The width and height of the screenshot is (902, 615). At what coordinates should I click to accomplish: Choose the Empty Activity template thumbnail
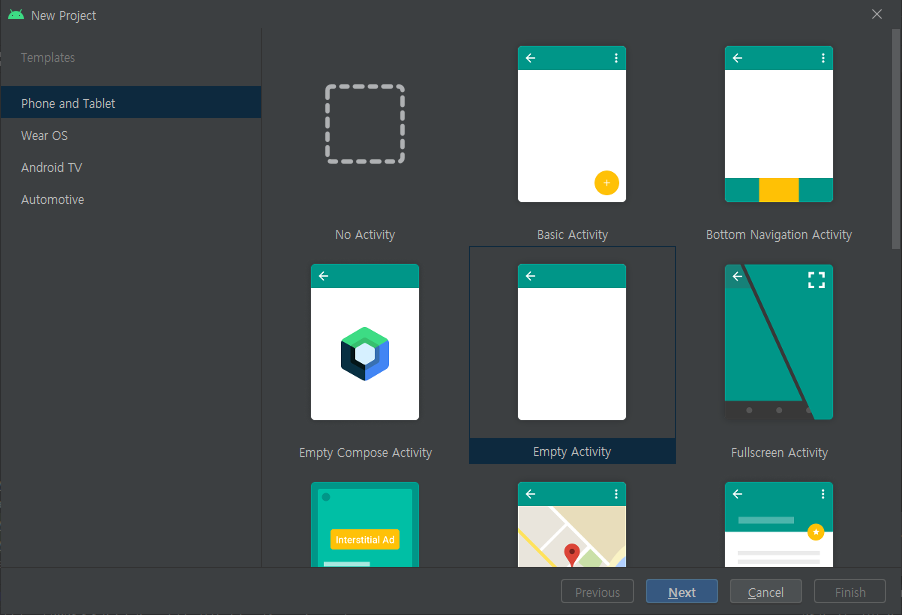click(572, 342)
